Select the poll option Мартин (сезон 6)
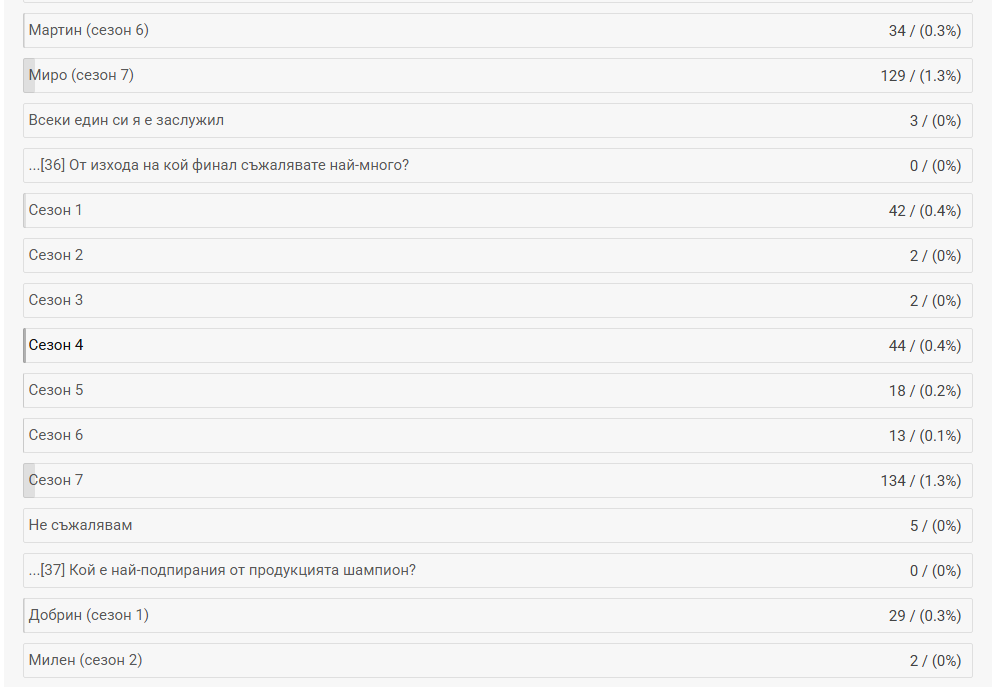The width and height of the screenshot is (992, 687). tap(89, 30)
